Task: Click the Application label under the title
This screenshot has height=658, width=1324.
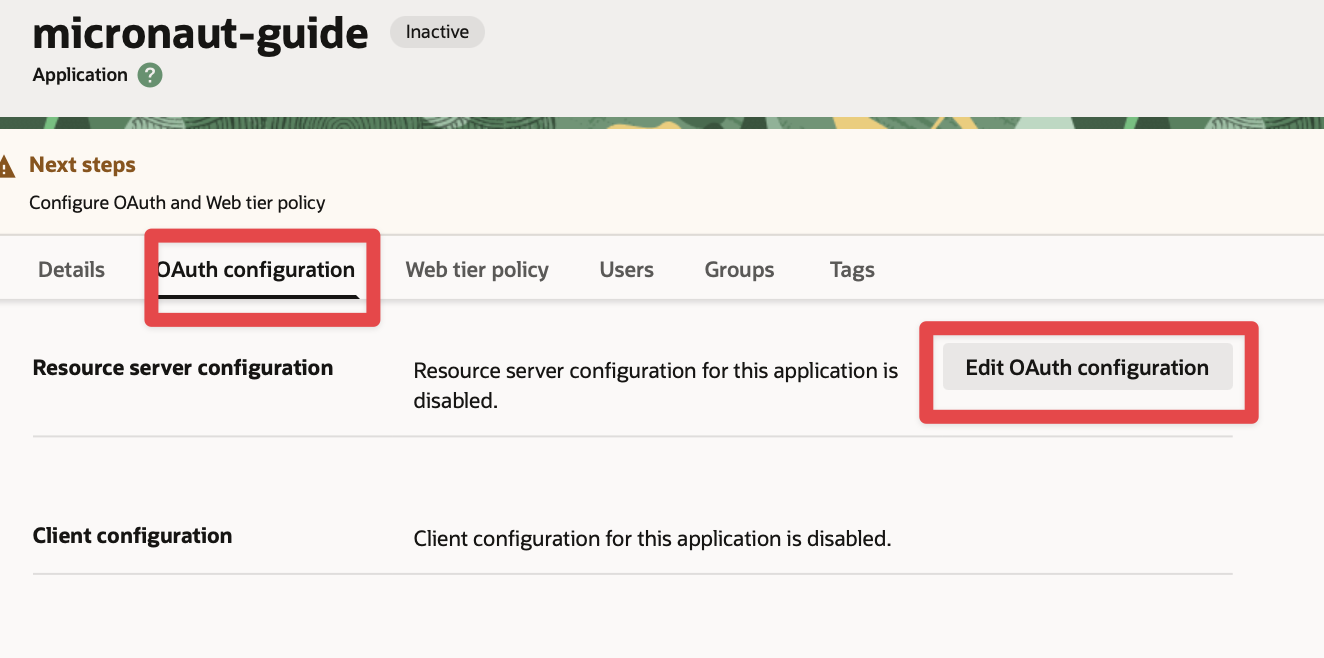Action: 80,75
